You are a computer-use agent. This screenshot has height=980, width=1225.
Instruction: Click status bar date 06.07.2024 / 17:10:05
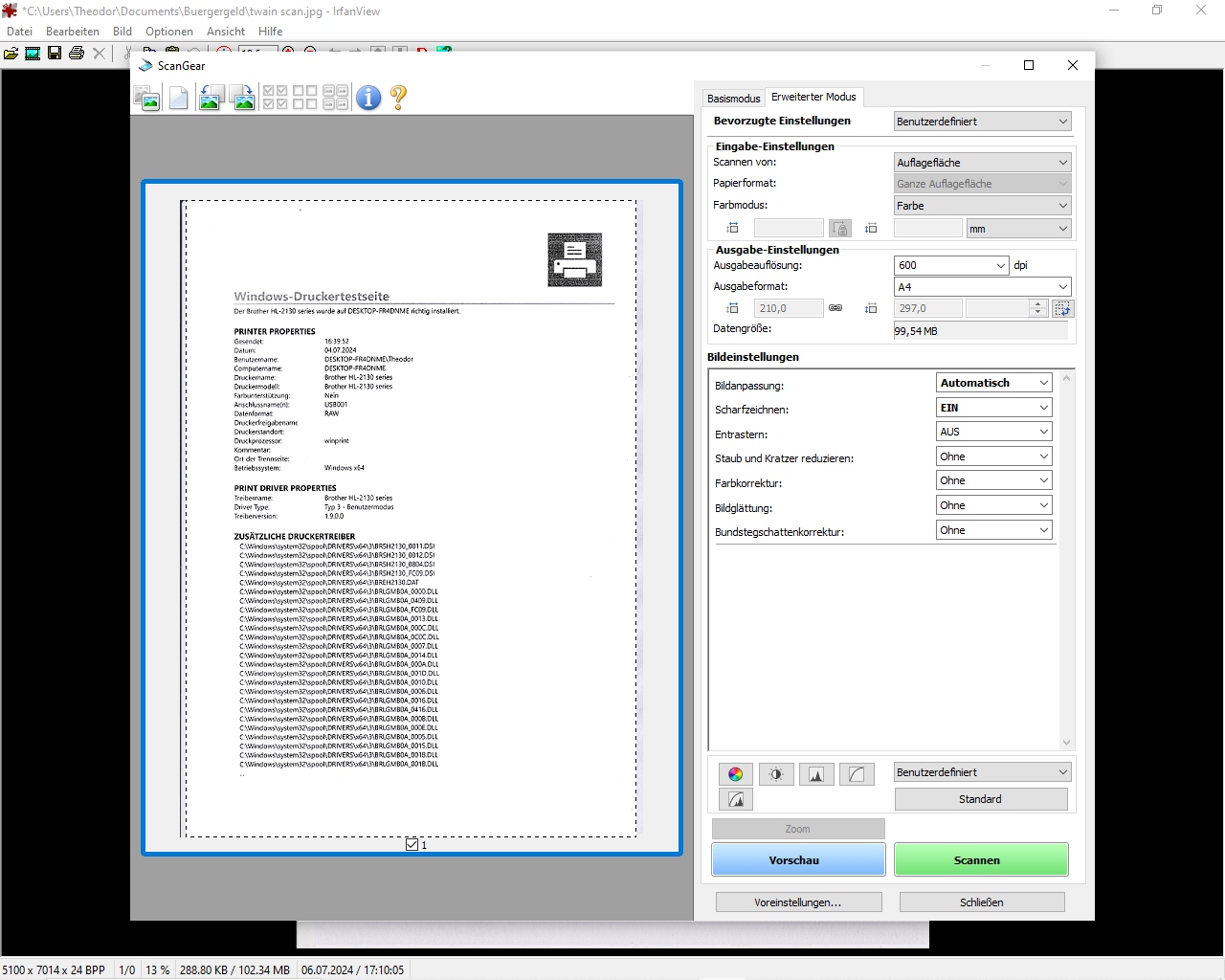tap(353, 969)
